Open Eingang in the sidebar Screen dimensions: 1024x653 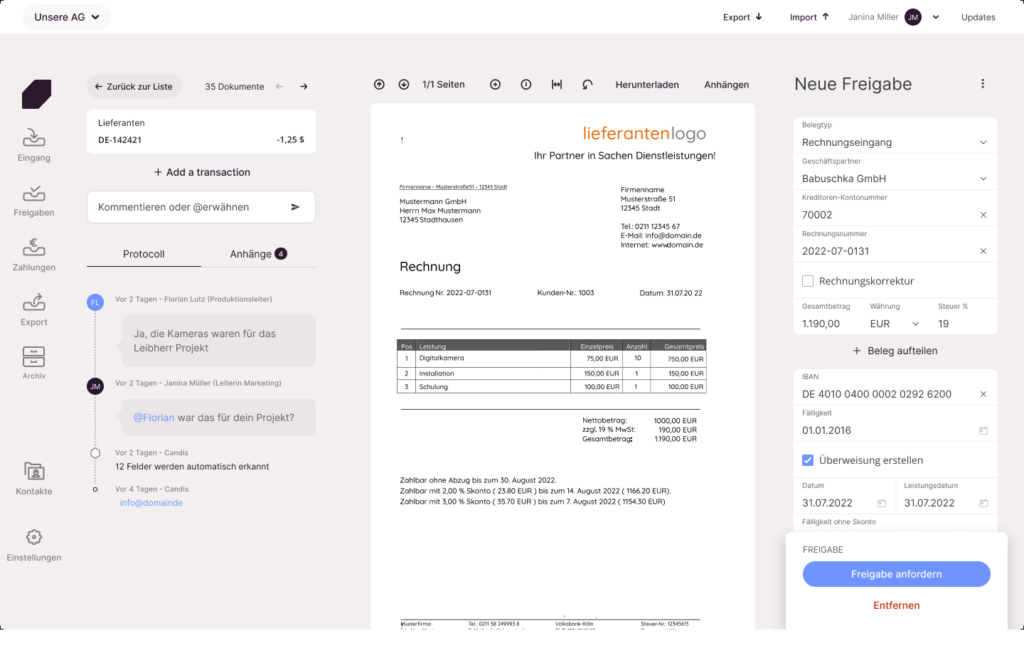pyautogui.click(x=34, y=145)
